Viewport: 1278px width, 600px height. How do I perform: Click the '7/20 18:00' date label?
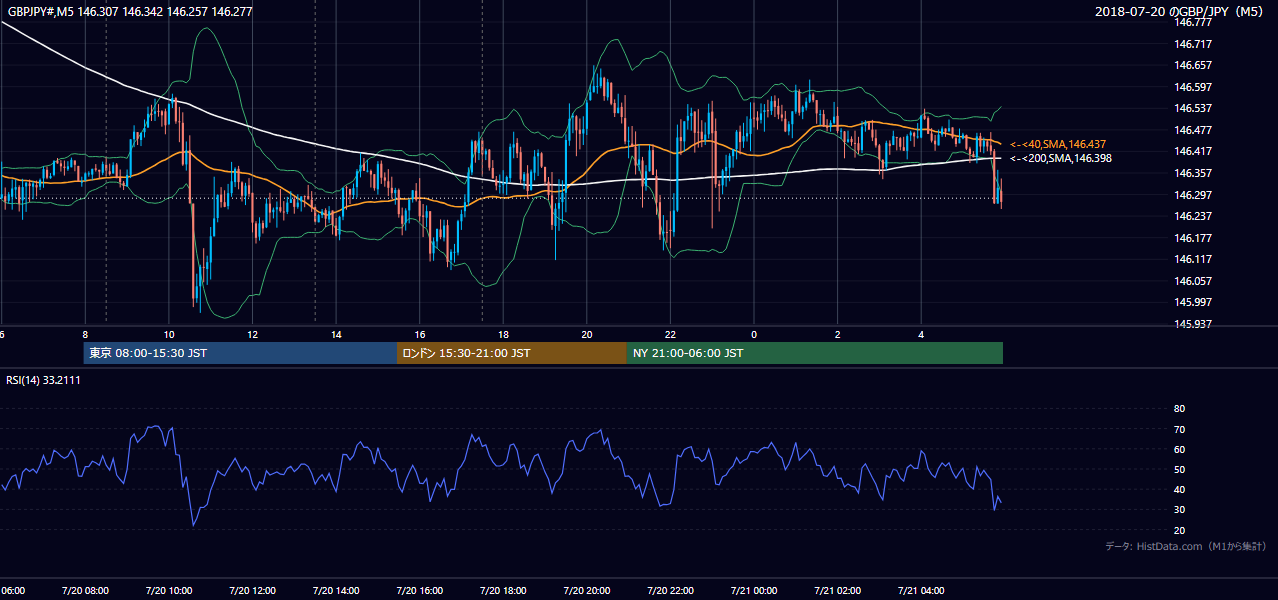coord(503,591)
